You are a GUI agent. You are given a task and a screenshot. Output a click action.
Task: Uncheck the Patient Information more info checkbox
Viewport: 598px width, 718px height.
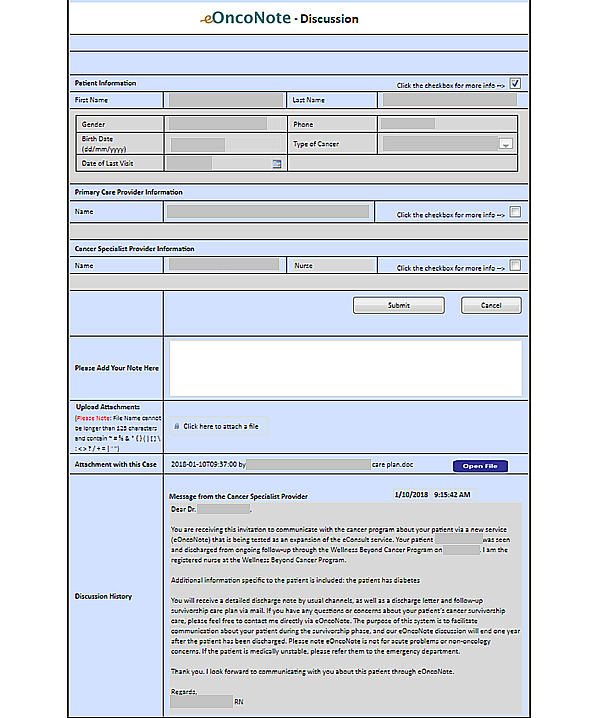pos(515,84)
